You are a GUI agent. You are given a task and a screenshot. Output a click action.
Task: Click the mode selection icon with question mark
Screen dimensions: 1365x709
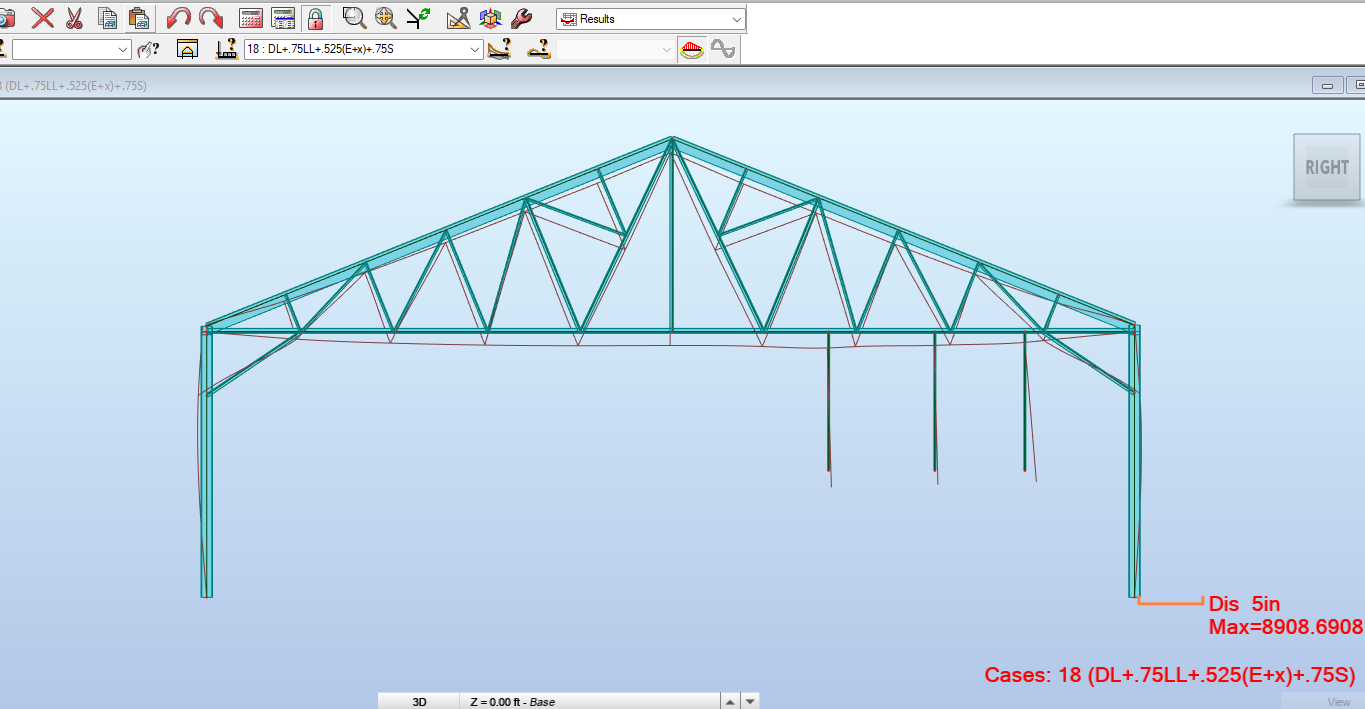540,49
